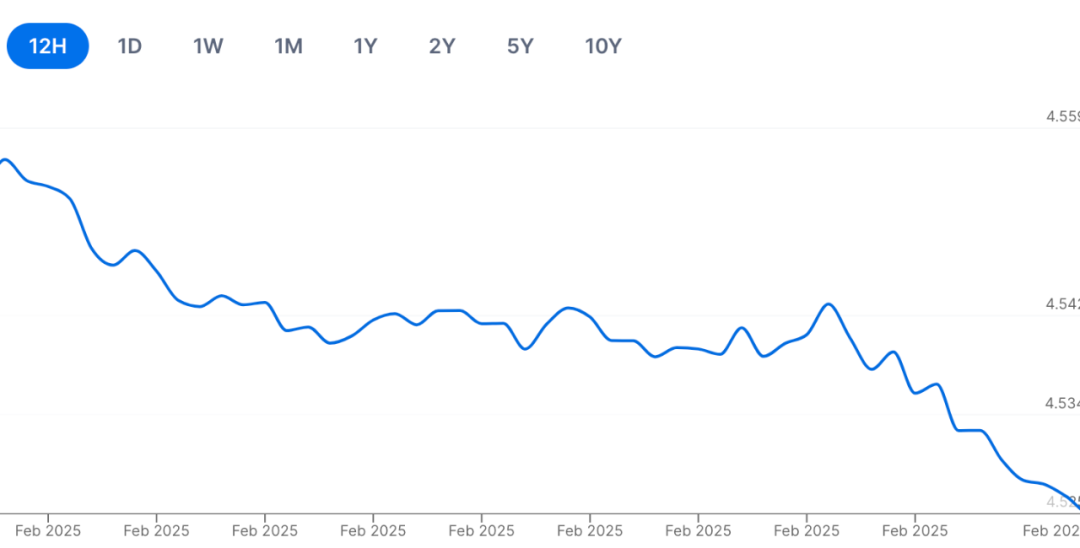1080x548 pixels.
Task: Open the 5Y chart view
Action: pos(520,46)
